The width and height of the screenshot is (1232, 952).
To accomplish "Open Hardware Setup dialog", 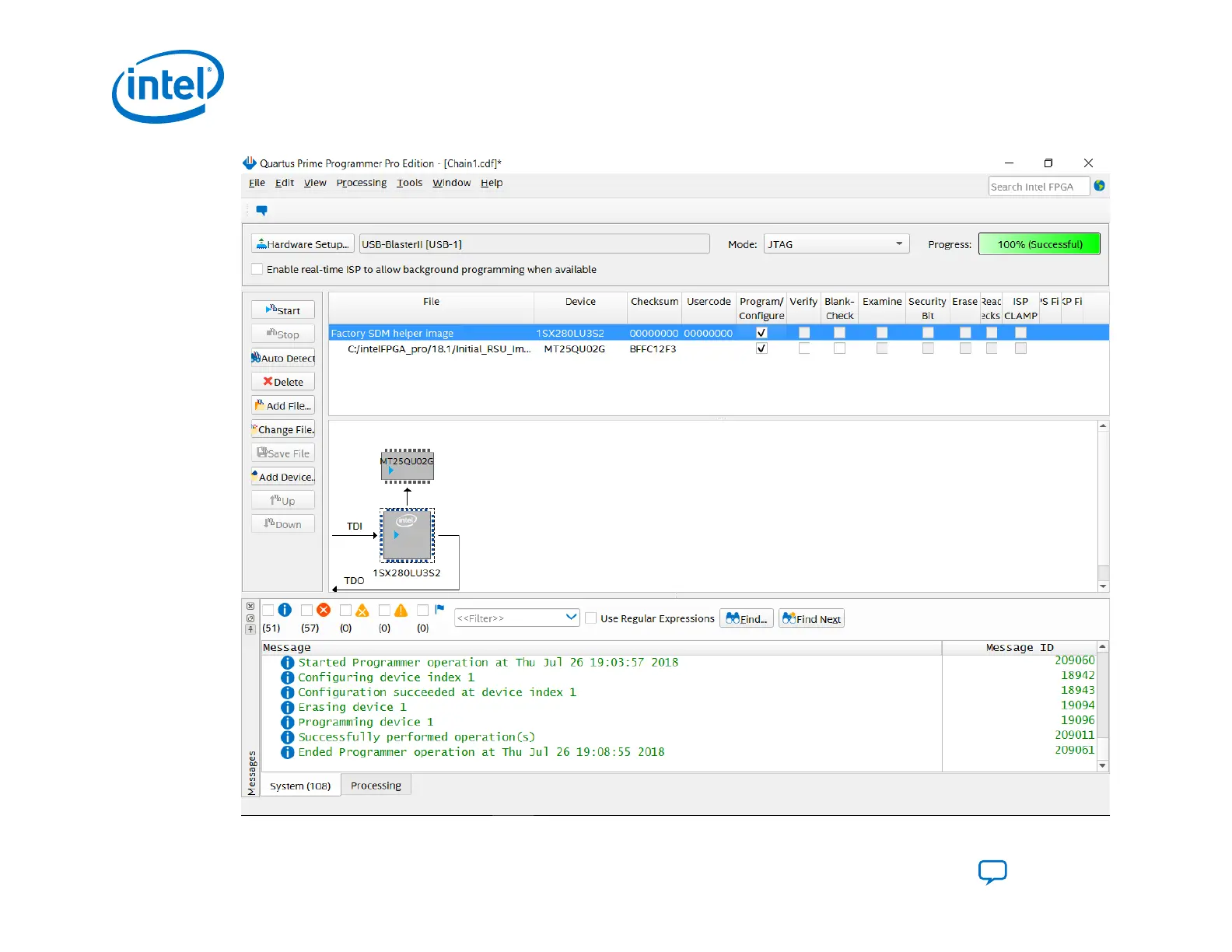I will tap(303, 244).
